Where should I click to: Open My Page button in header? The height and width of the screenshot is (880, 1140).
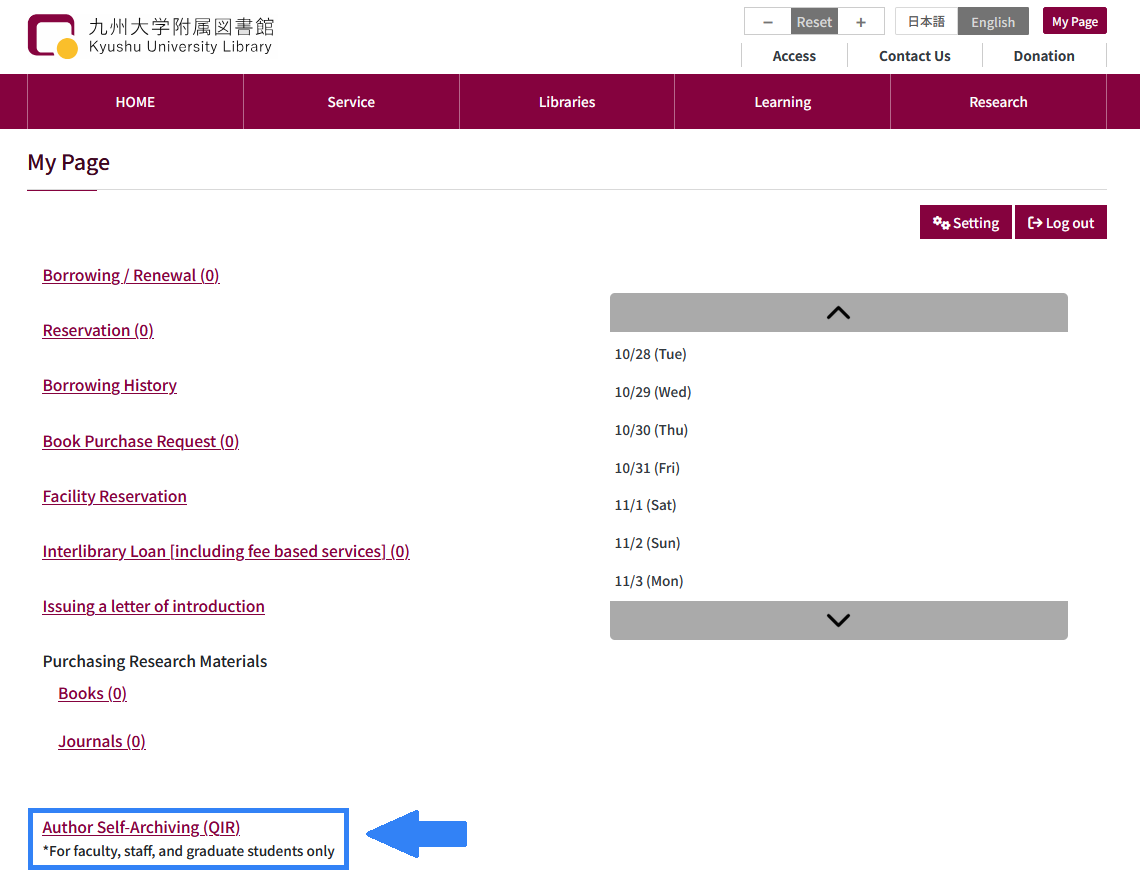click(1074, 22)
